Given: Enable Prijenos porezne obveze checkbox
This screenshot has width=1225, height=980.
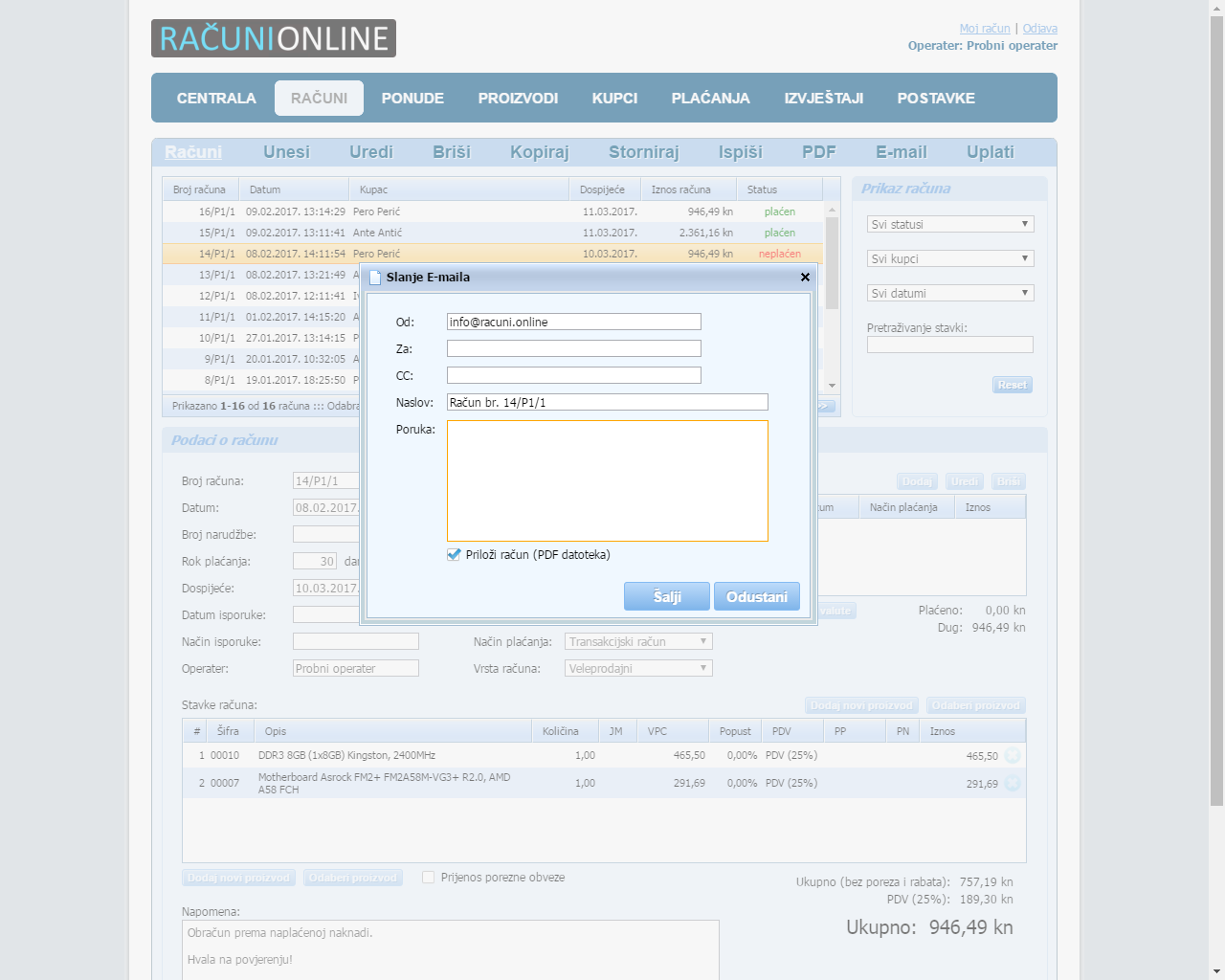Looking at the screenshot, I should coord(429,878).
